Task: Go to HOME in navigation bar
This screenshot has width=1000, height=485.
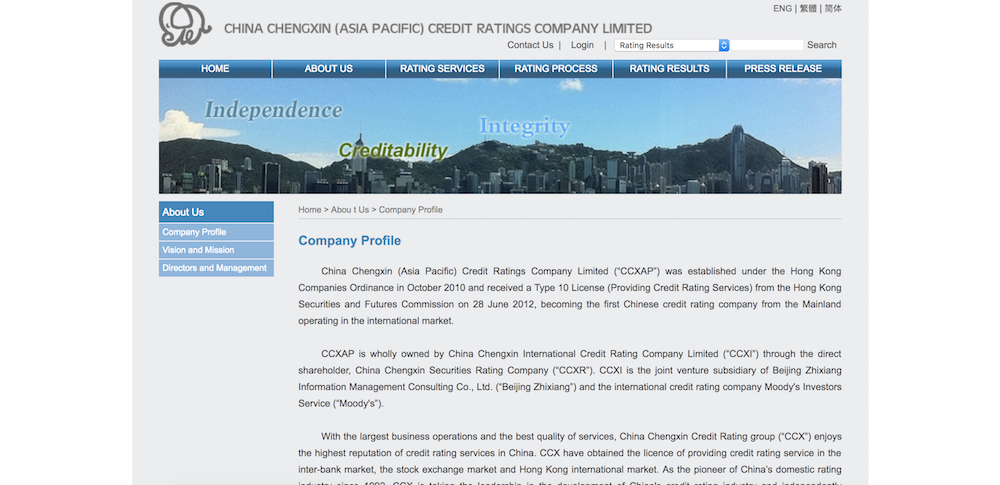Action: (215, 69)
